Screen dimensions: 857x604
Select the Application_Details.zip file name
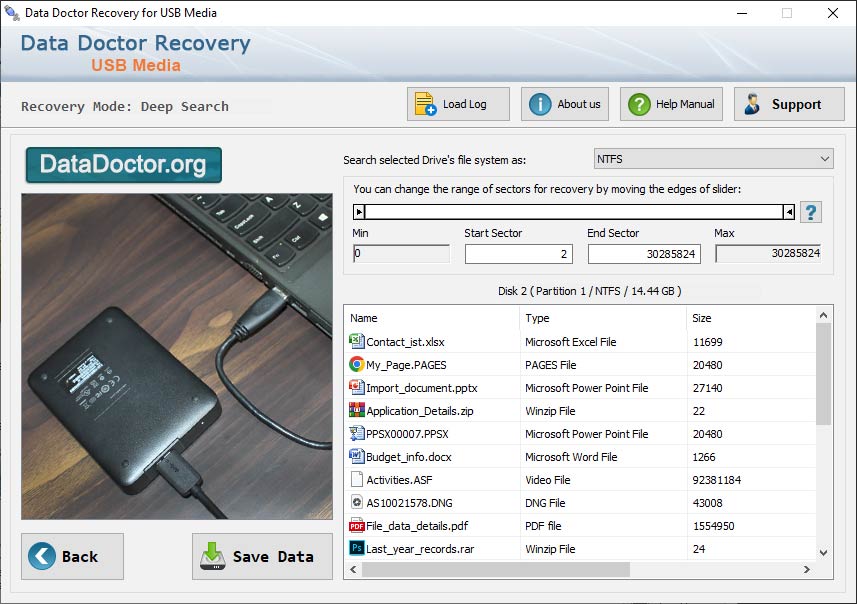[420, 411]
